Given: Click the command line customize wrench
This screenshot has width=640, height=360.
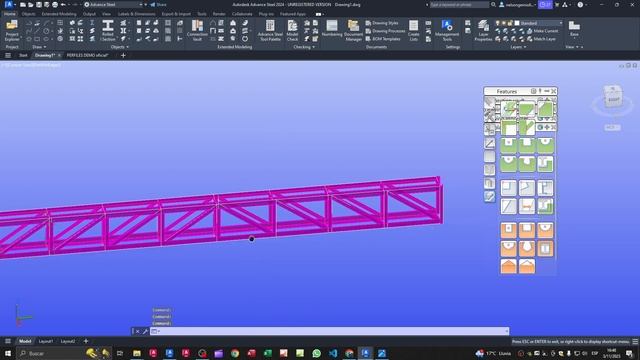Looking at the screenshot, I should click(144, 331).
